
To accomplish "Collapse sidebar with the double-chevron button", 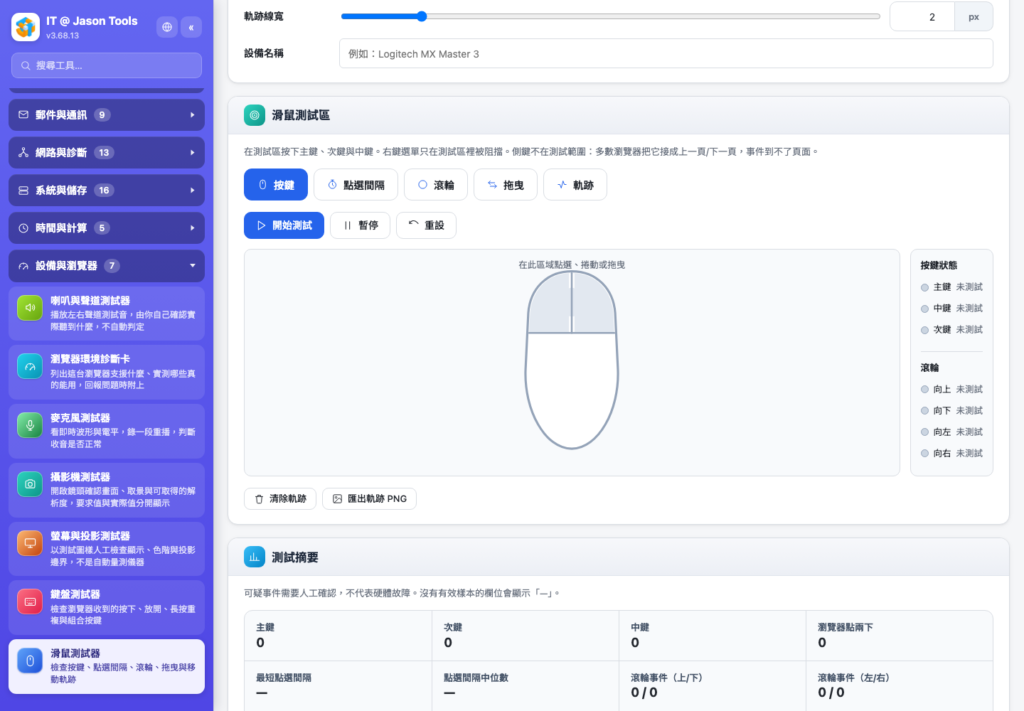I will [x=191, y=27].
